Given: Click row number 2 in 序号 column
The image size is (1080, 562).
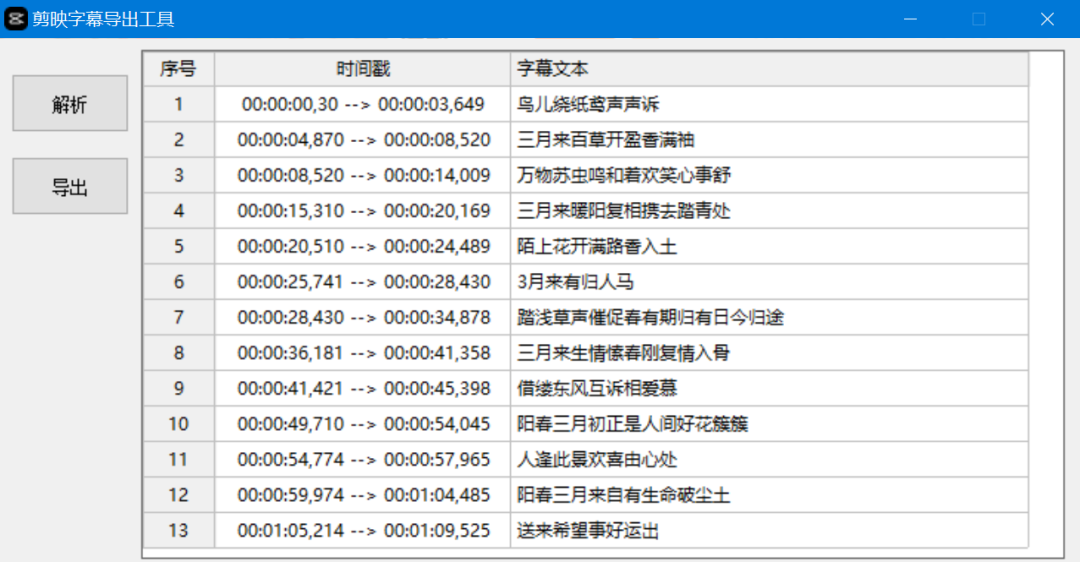Looking at the screenshot, I should point(178,140).
